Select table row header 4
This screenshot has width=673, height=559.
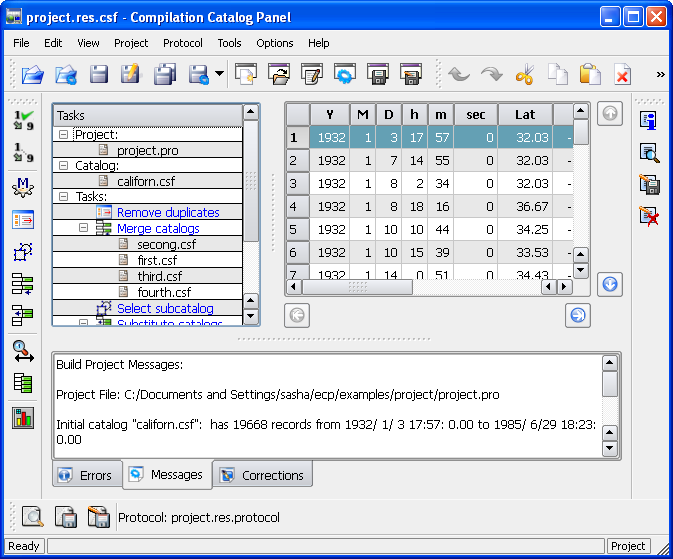pos(297,207)
